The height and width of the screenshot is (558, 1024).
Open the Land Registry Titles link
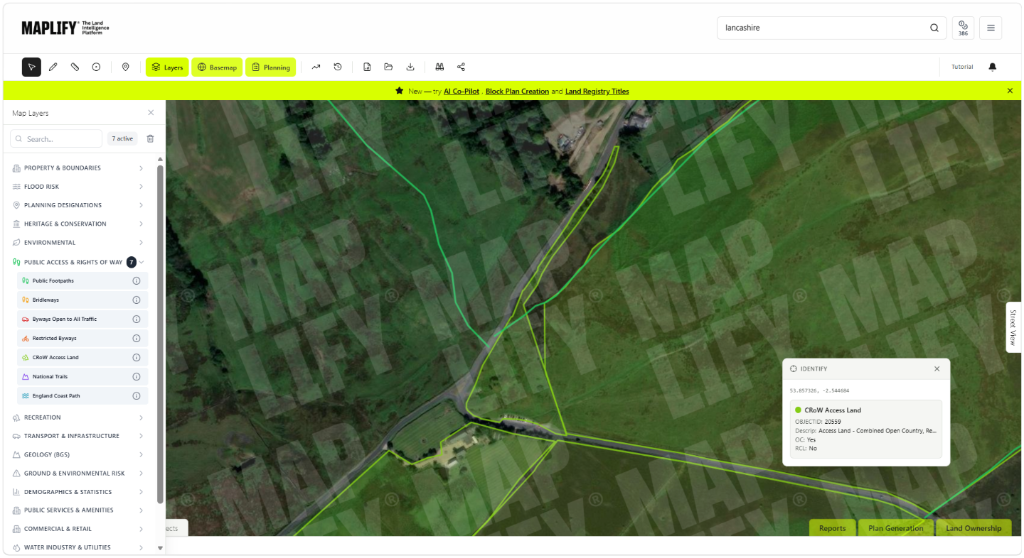pos(597,91)
